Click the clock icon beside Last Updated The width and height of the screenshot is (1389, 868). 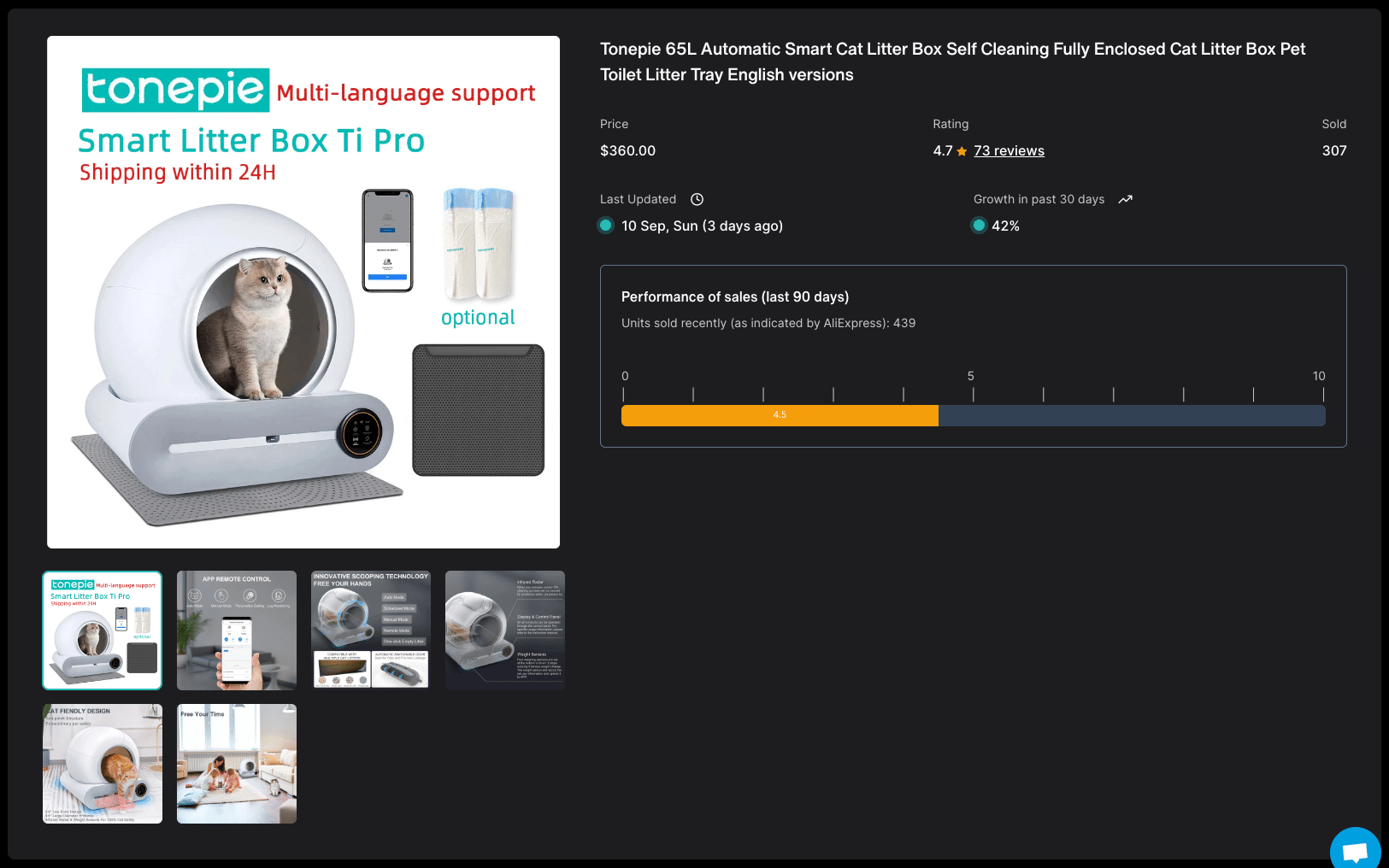coord(697,199)
